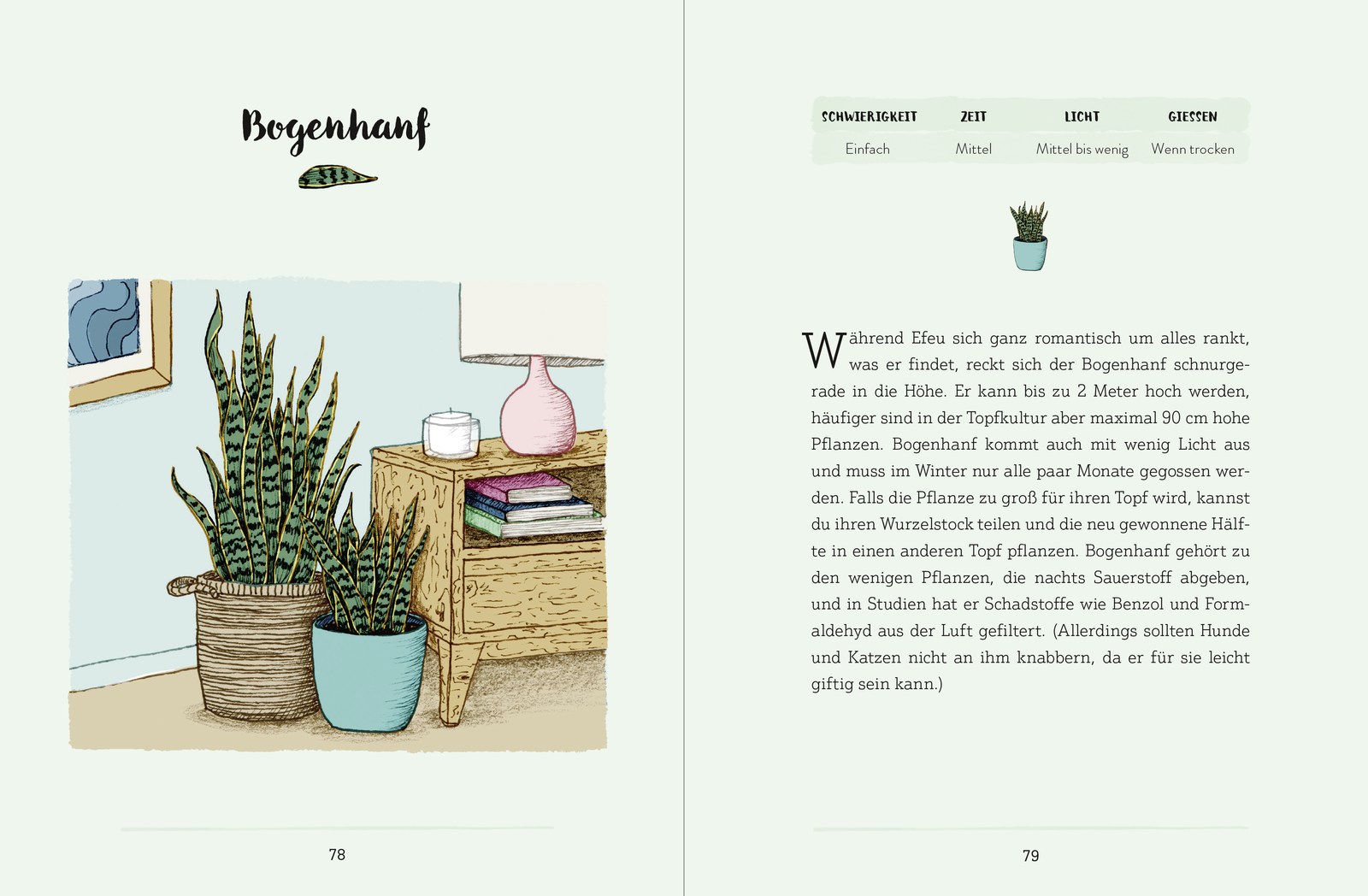Click page number 79
The width and height of the screenshot is (1368, 896).
1030,856
